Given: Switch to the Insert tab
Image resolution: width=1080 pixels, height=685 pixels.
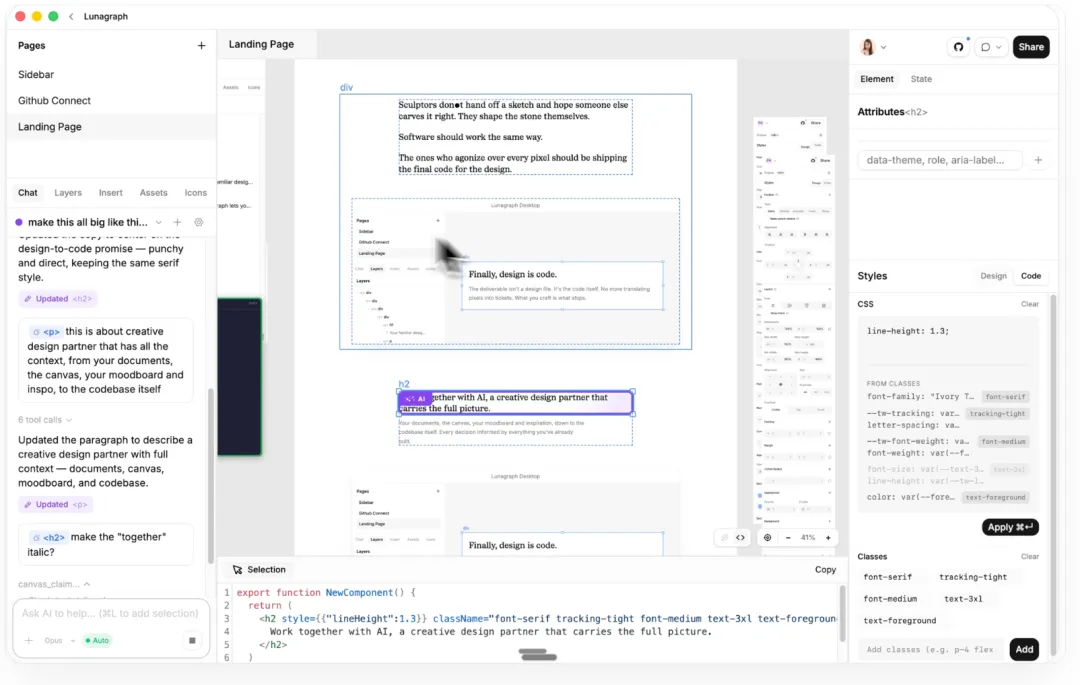Looking at the screenshot, I should point(110,193).
